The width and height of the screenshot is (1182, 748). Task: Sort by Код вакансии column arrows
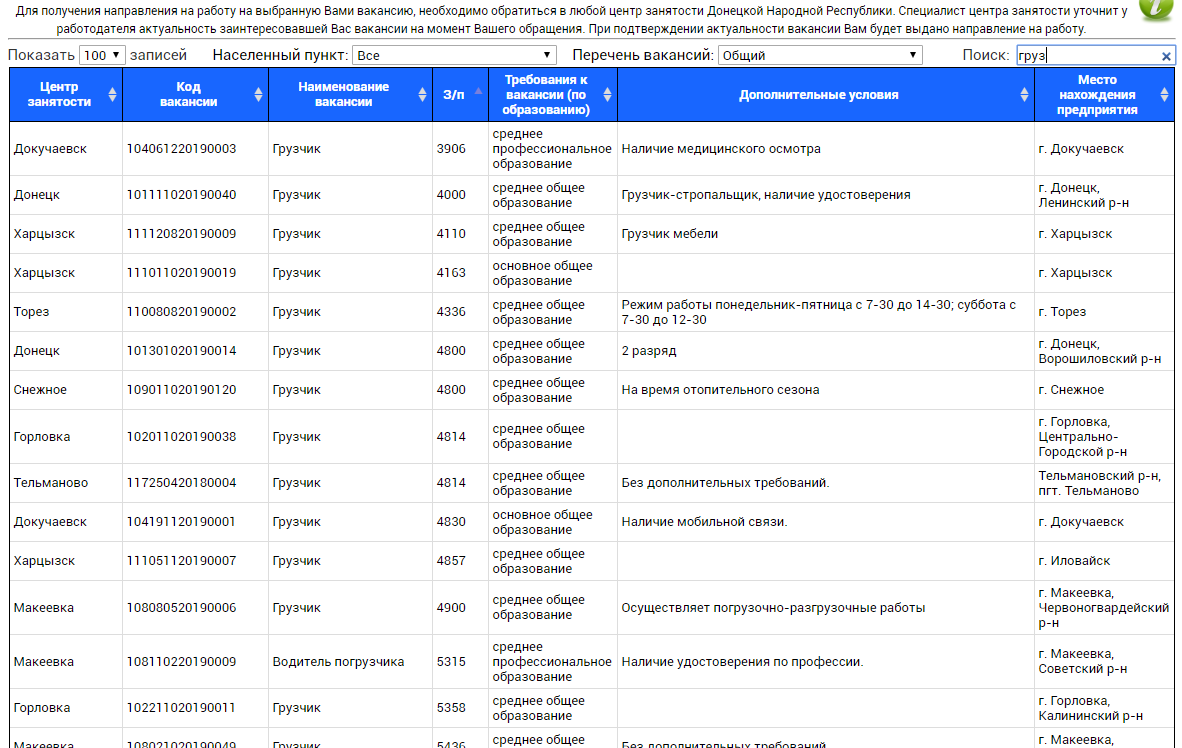click(x=259, y=94)
